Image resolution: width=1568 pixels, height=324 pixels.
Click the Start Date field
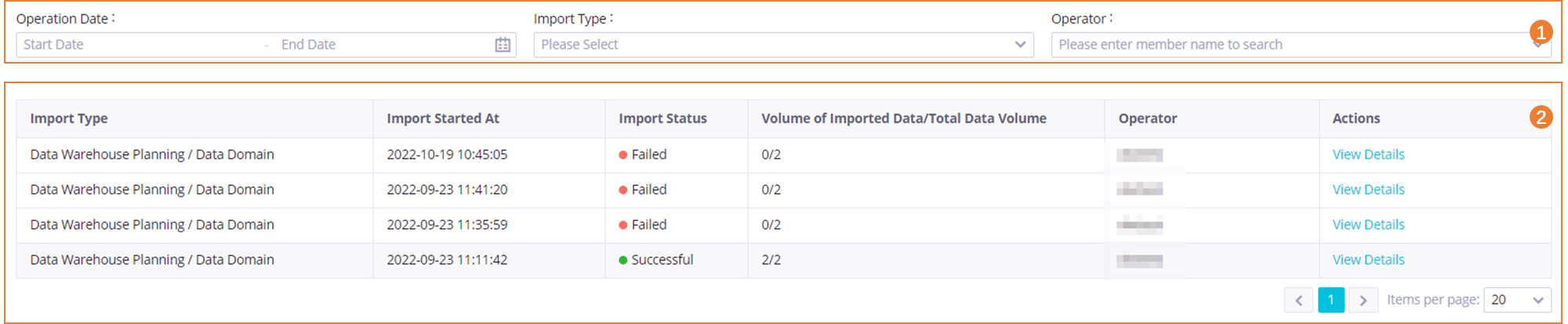[133, 45]
